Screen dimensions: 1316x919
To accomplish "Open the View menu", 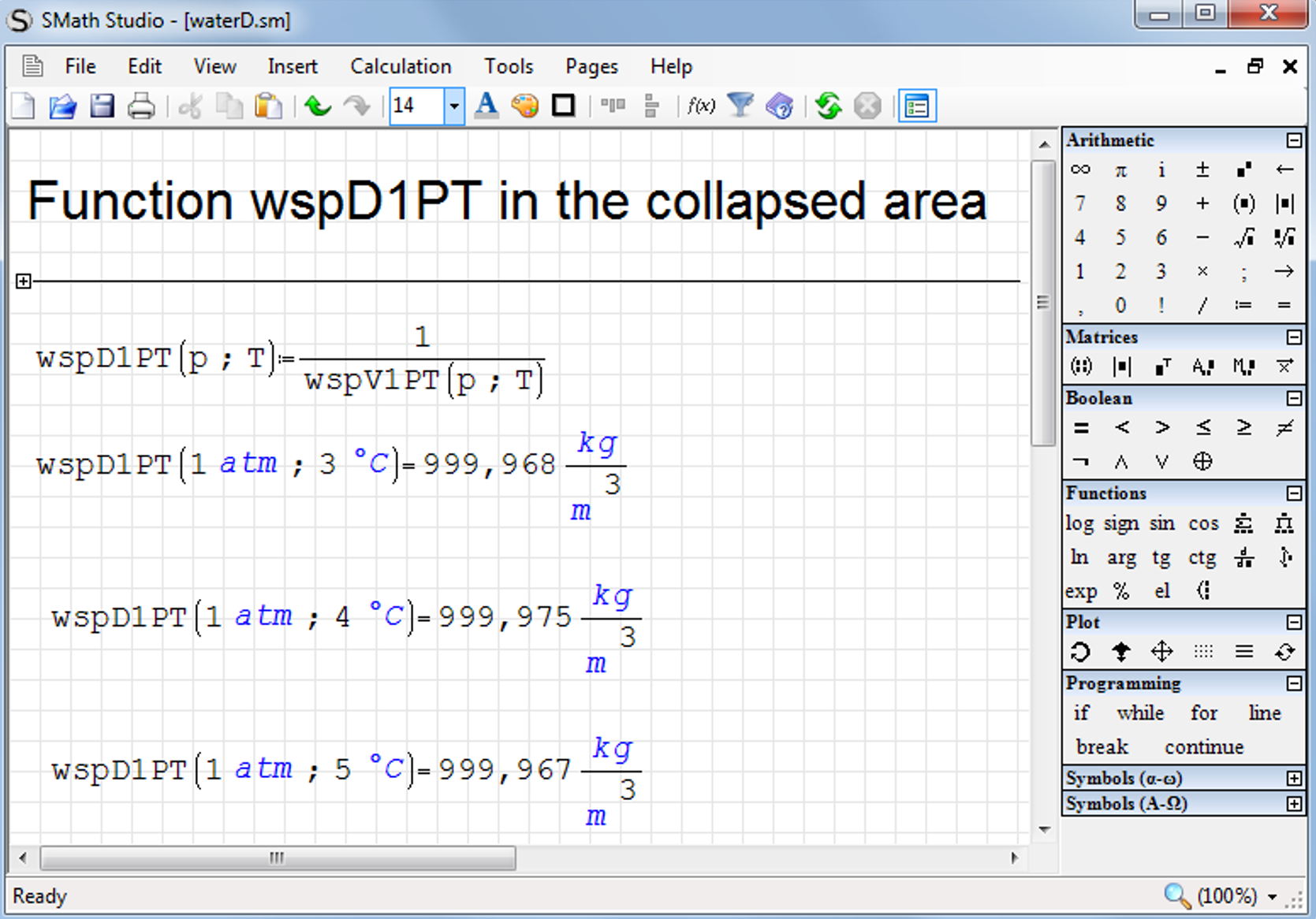I will 214,66.
